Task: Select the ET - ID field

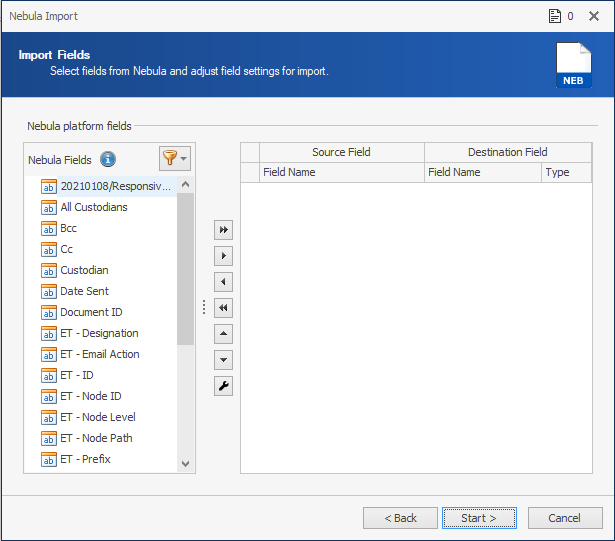Action: point(77,375)
